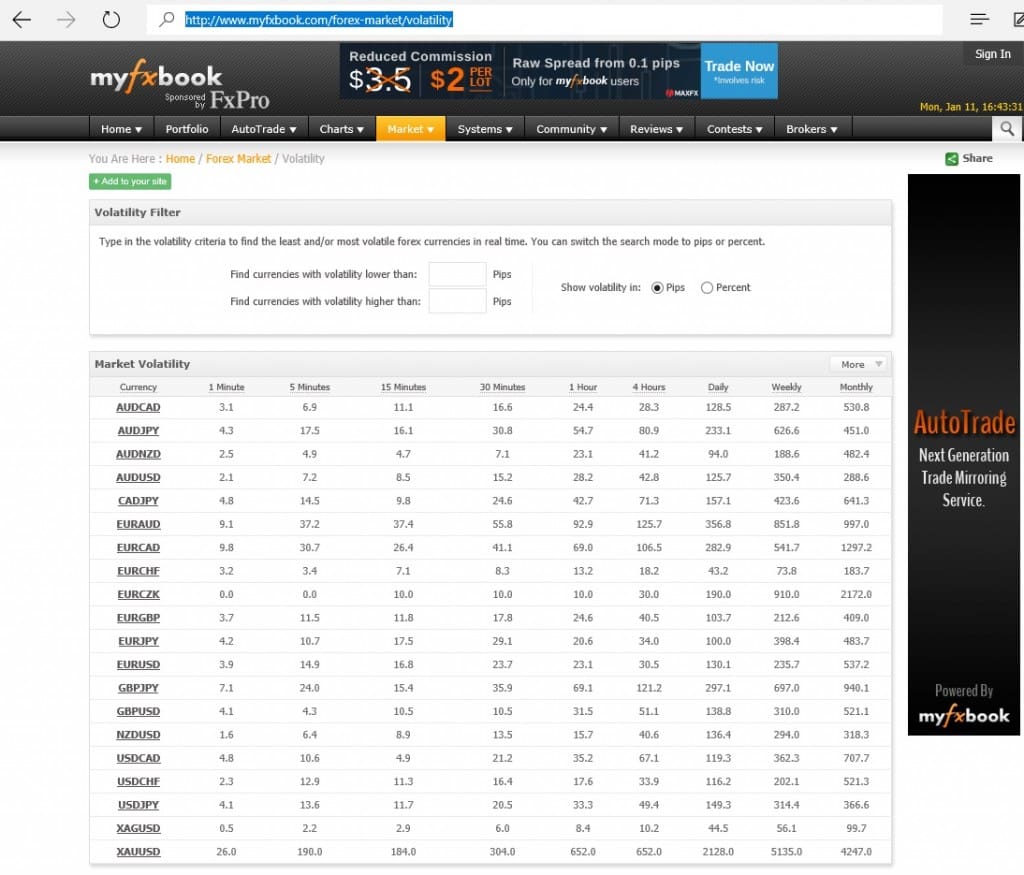Click the myfxbook logo
This screenshot has width=1024, height=875.
157,78
